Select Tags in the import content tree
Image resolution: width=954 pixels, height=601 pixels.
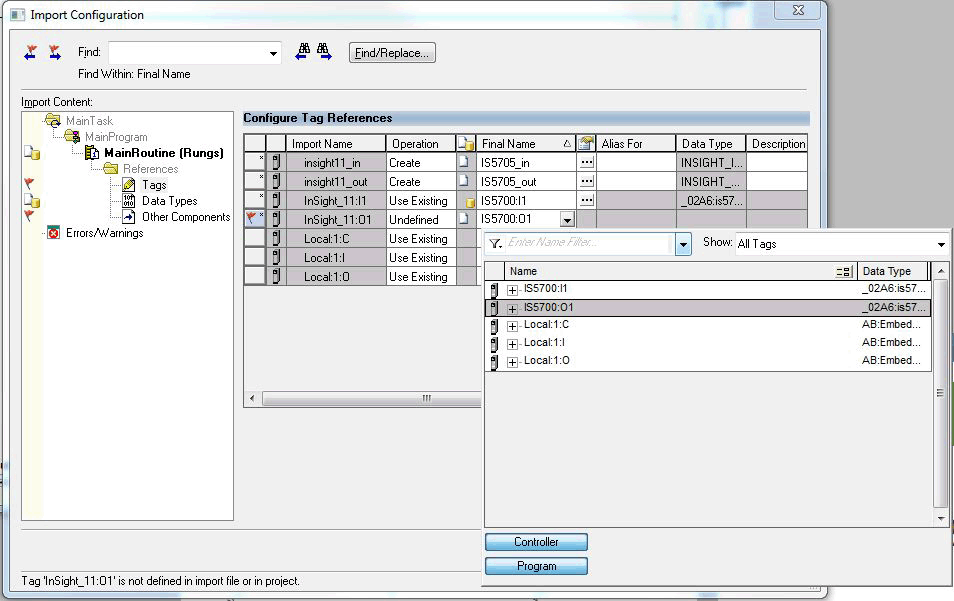[x=154, y=185]
